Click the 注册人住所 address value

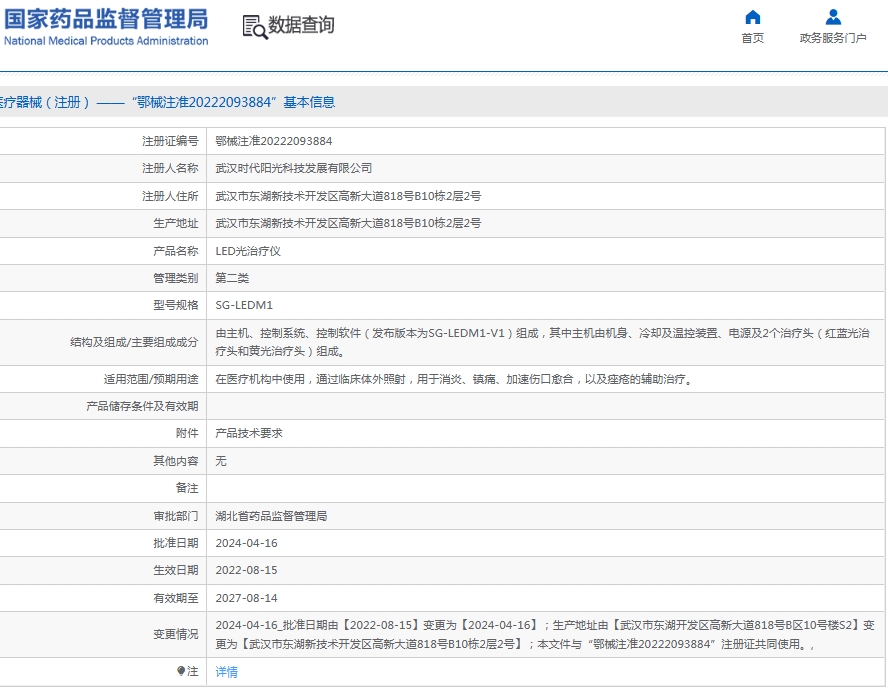point(348,196)
